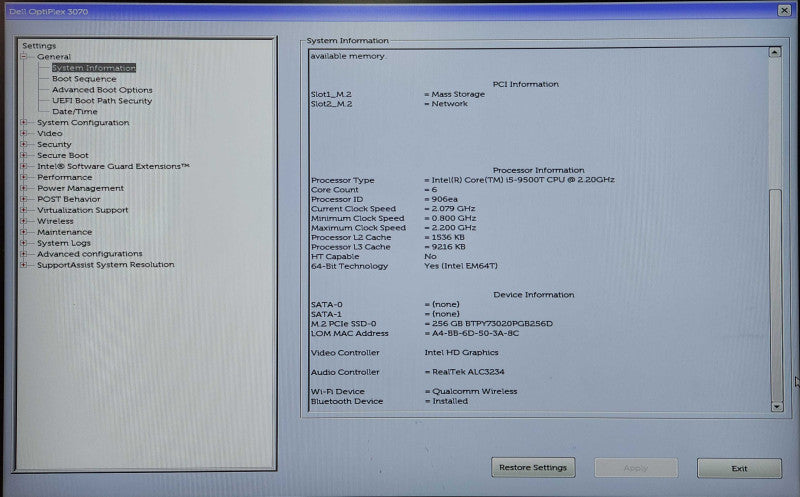
Task: Select the Virtualization Support label
Action: click(83, 210)
